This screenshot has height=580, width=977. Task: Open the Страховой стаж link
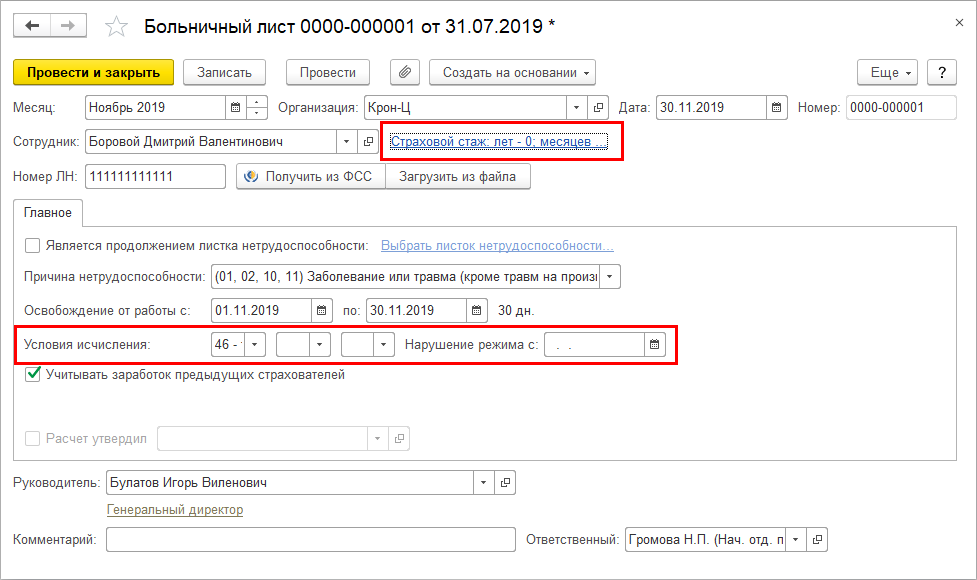point(498,141)
